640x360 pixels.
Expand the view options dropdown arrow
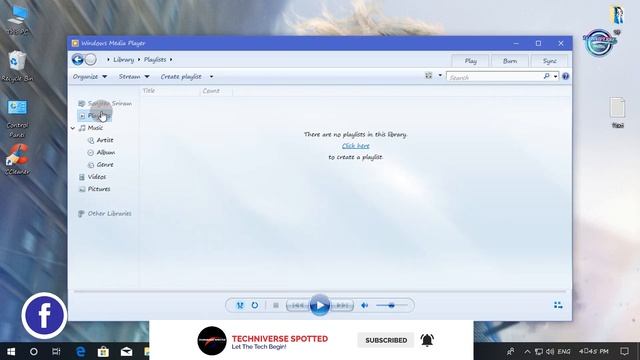(440, 76)
